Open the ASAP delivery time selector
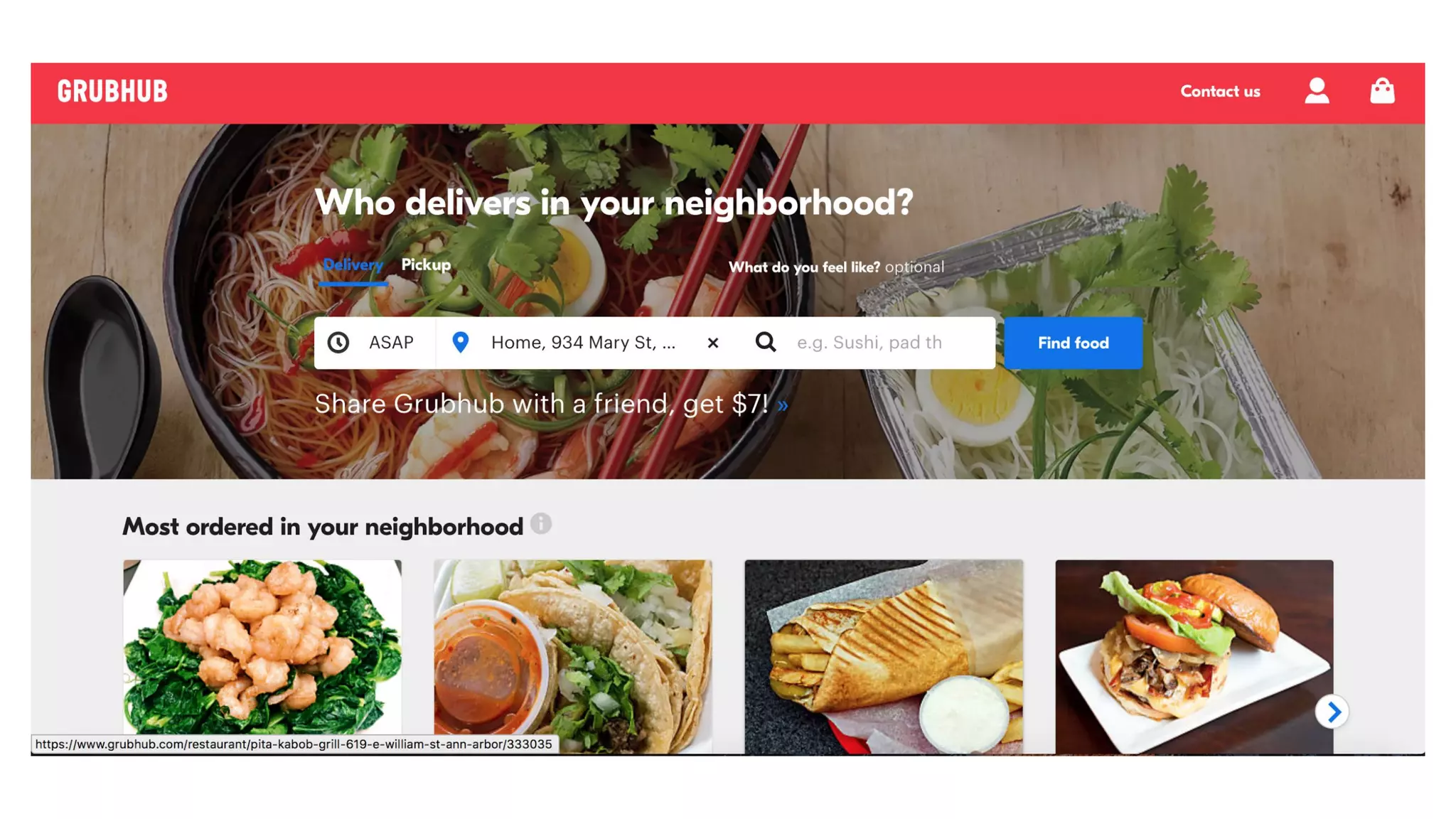1456x819 pixels. pyautogui.click(x=375, y=343)
